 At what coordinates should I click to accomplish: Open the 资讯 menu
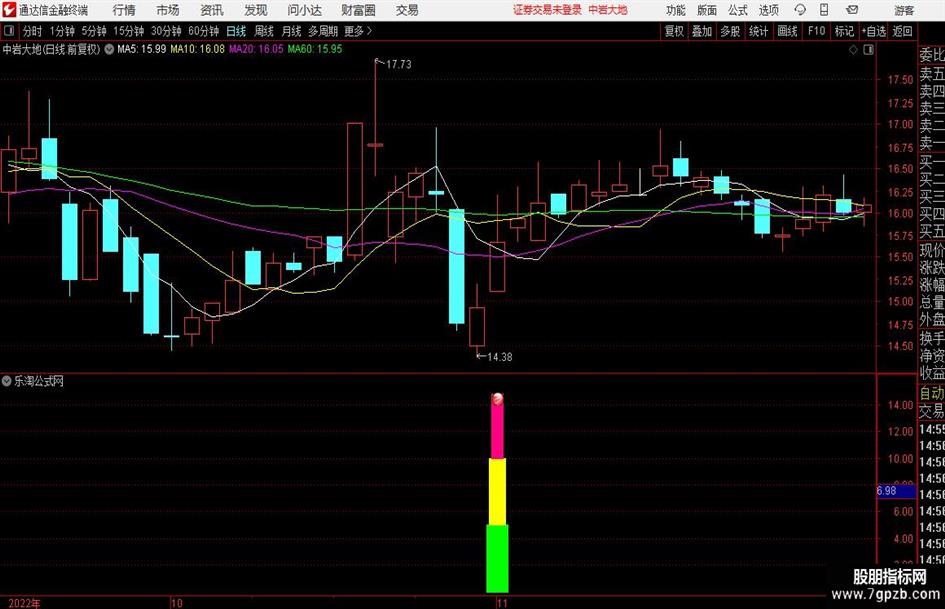tap(212, 10)
